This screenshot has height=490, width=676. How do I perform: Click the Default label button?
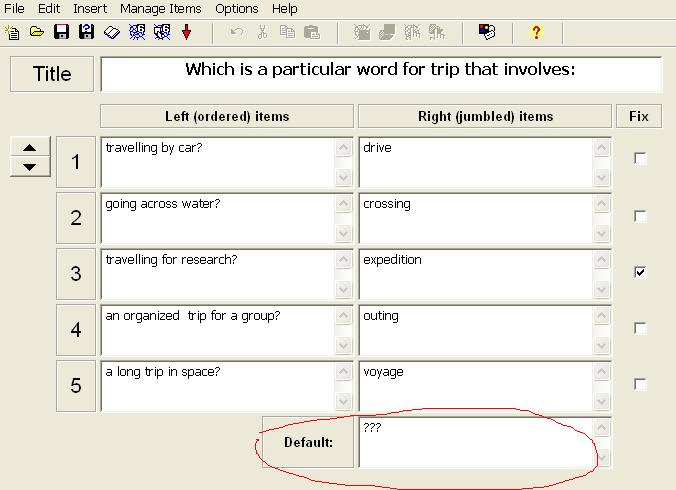308,442
